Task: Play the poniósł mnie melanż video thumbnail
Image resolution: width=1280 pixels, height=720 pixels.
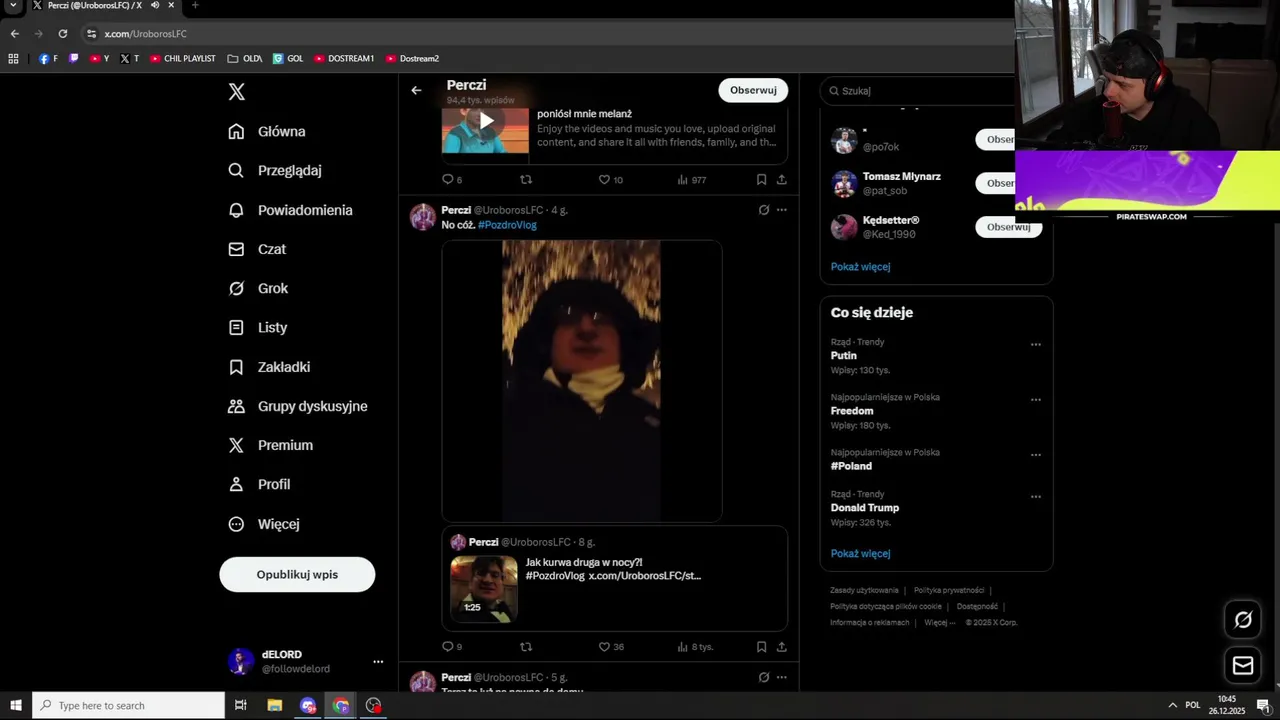Action: (x=485, y=121)
